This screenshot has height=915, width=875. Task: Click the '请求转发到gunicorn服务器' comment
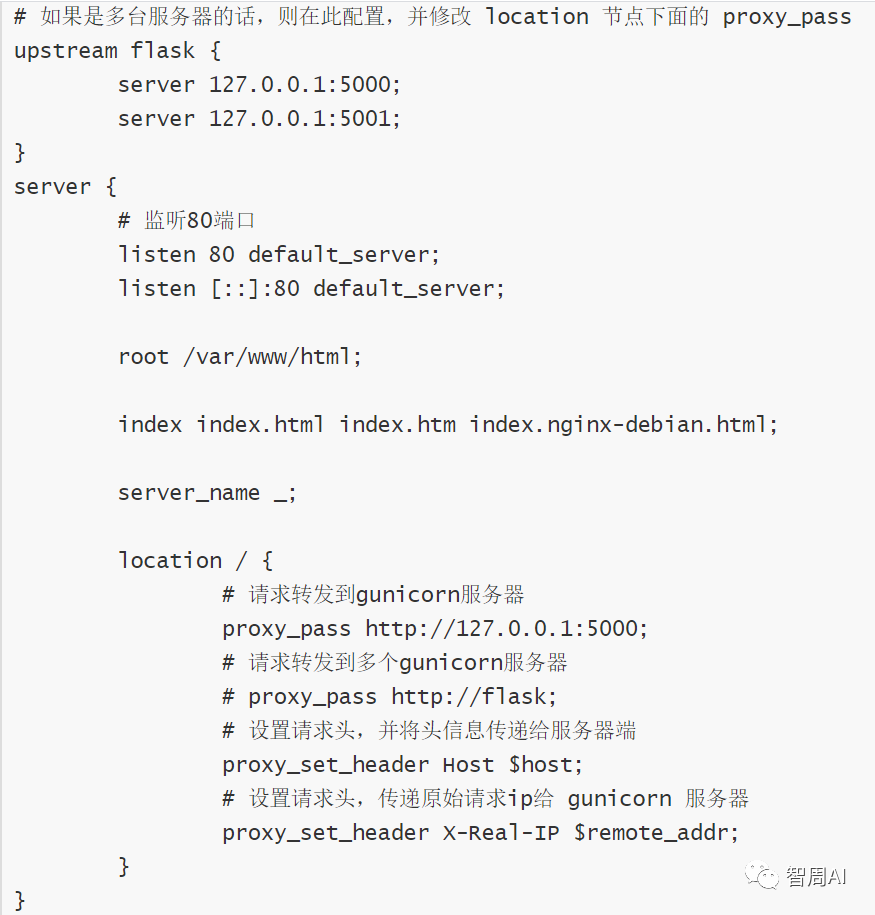[x=373, y=595]
